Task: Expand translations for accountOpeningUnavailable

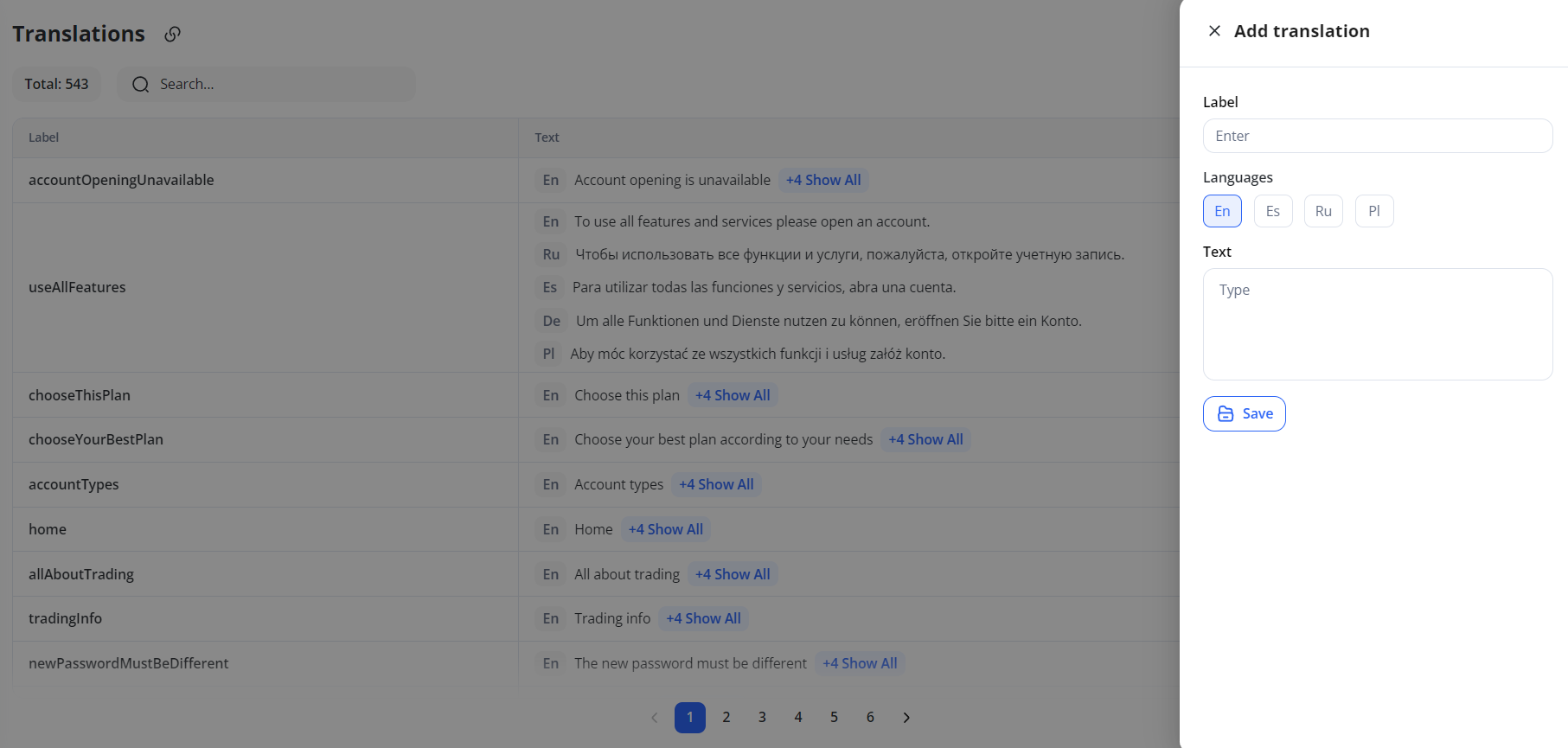Action: click(823, 180)
